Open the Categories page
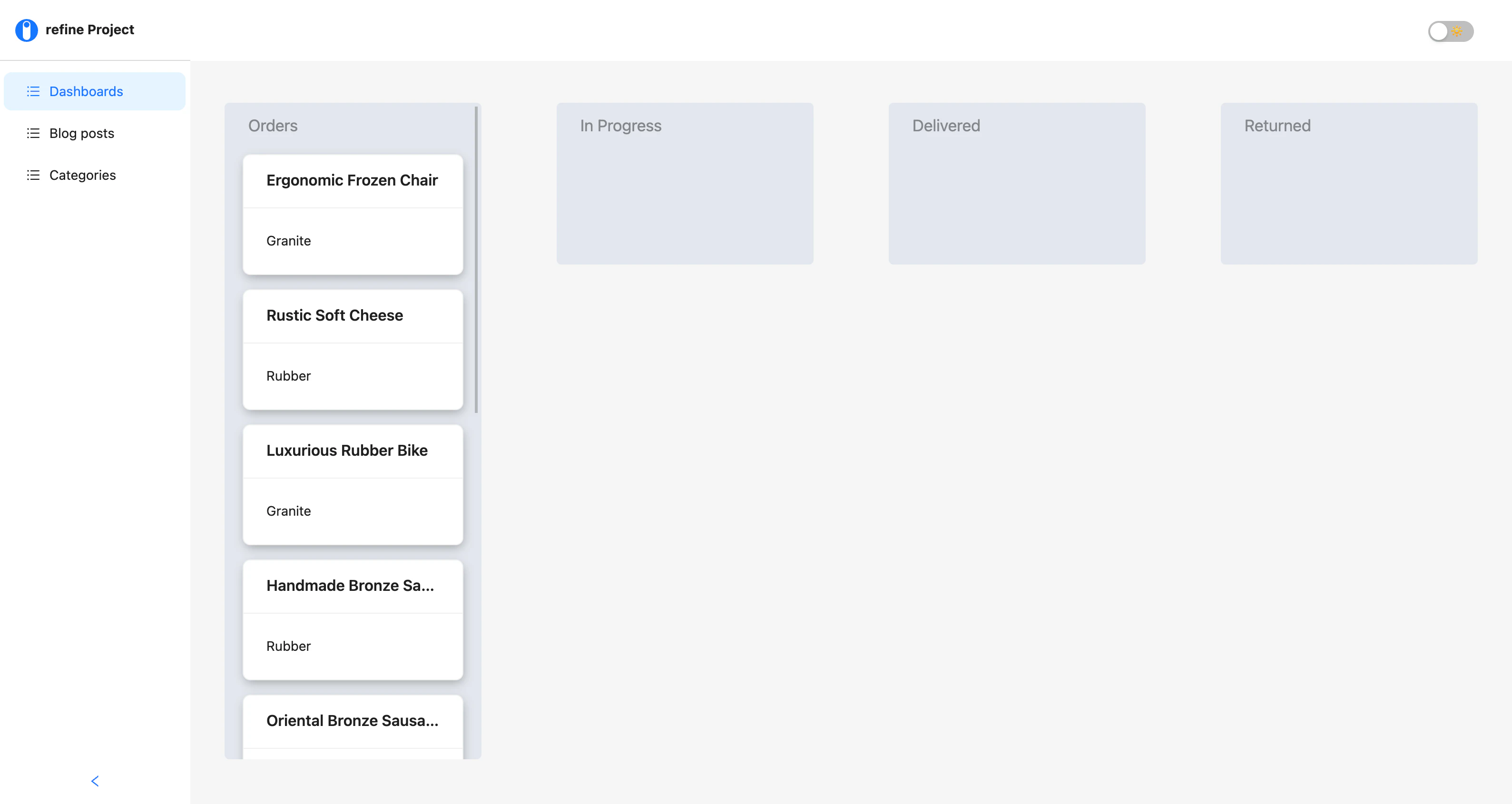1512x804 pixels. pyautogui.click(x=82, y=175)
